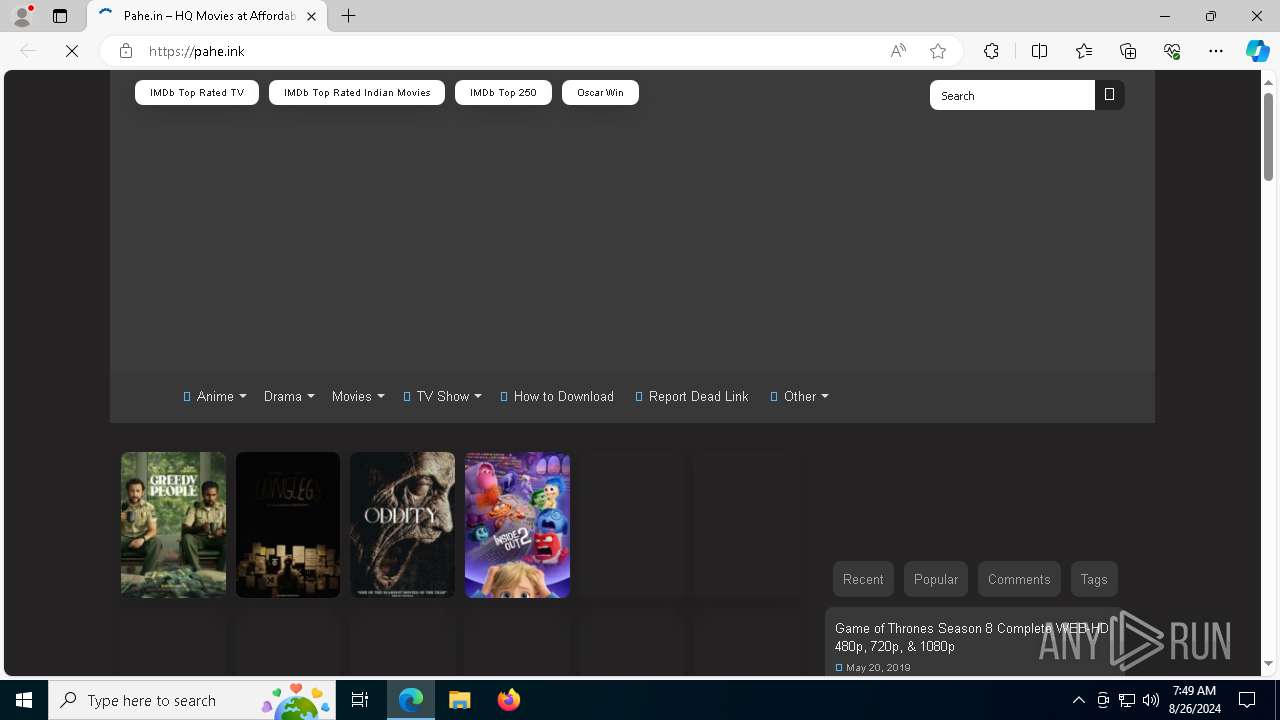Open Longlegs movie poster
The height and width of the screenshot is (720, 1280).
(x=288, y=525)
